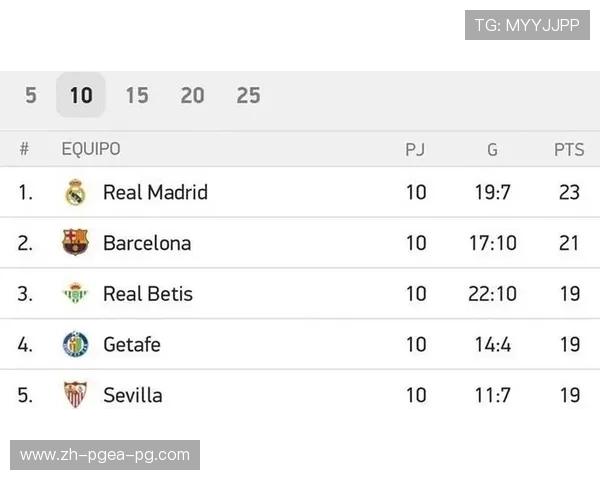Switch to the 15 matchday tab
600x480 pixels.
pos(137,95)
